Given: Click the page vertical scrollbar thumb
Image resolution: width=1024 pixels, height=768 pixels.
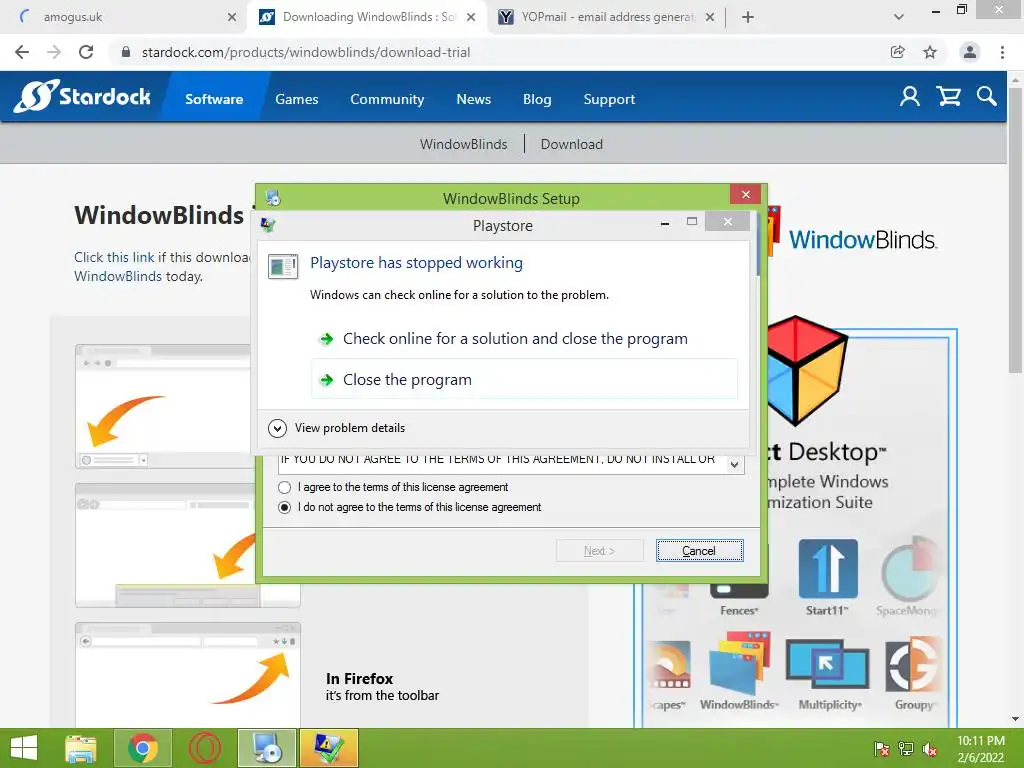Looking at the screenshot, I should (x=1015, y=229).
